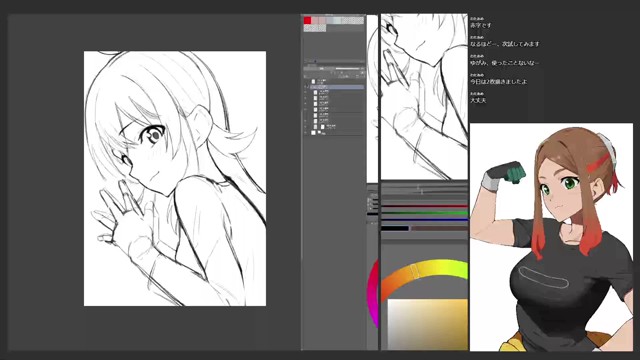Click the sketched eye on the main canvas

point(154,135)
